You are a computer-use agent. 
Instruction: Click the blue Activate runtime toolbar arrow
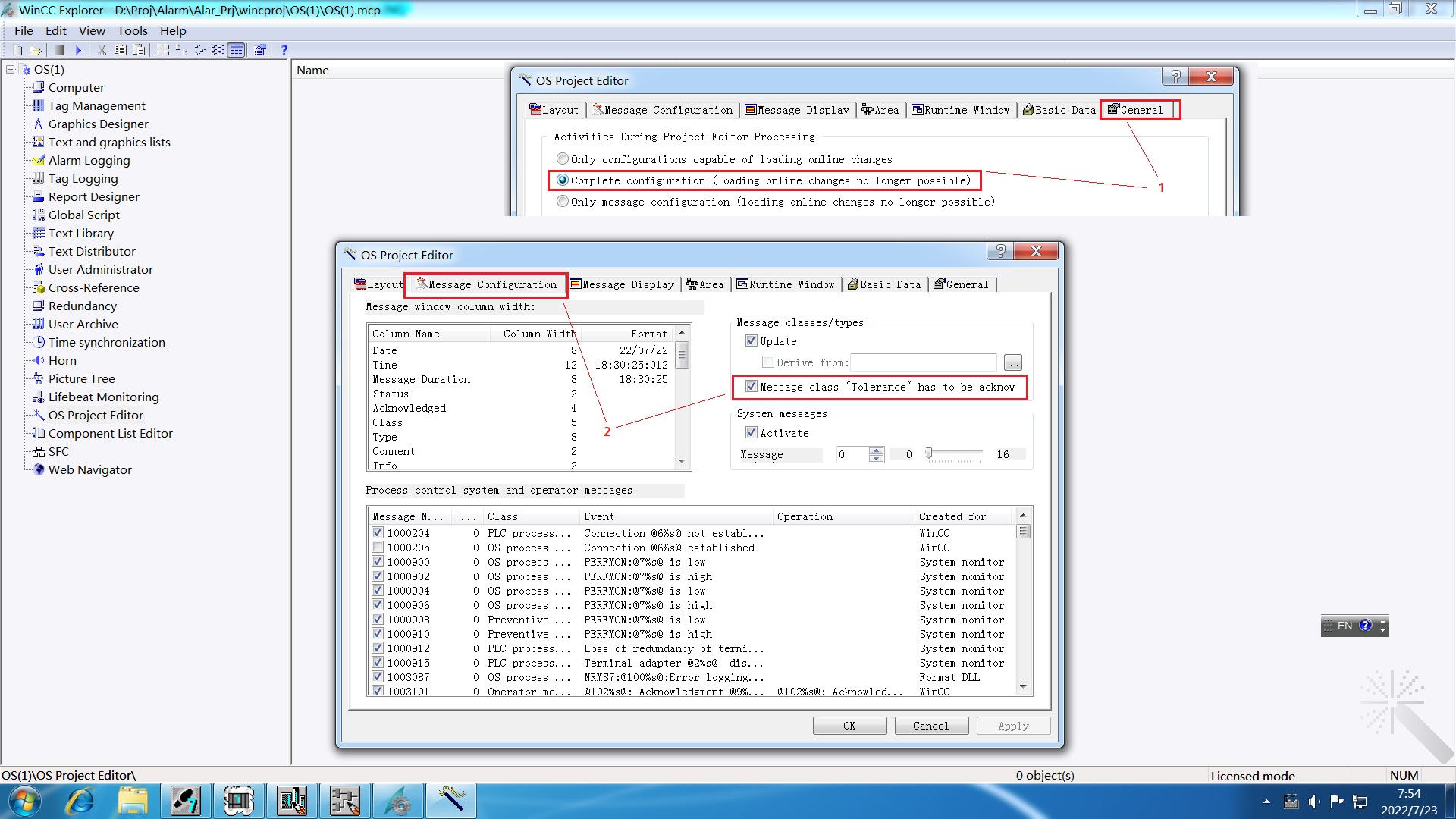point(78,50)
